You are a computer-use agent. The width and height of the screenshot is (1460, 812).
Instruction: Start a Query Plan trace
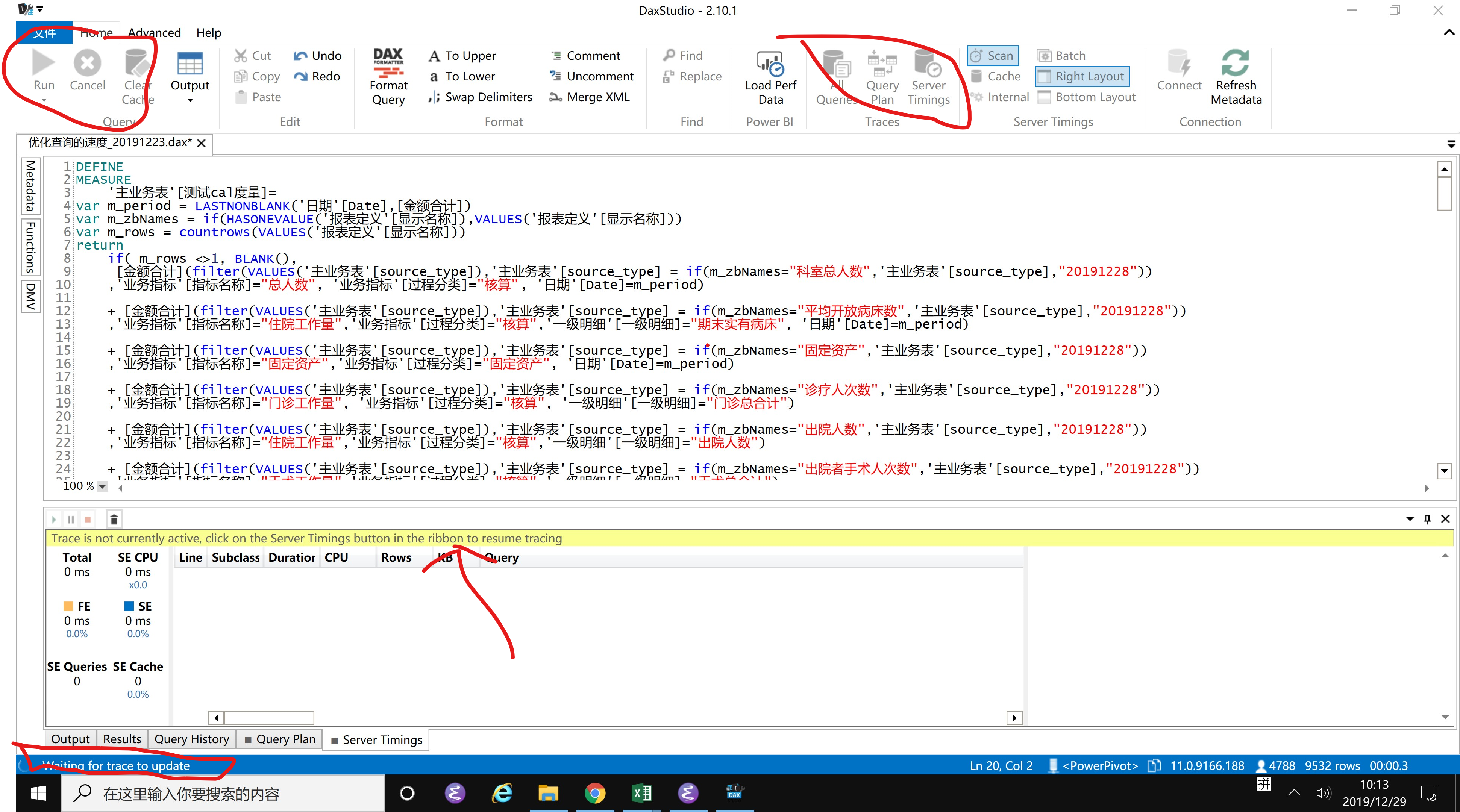point(881,74)
